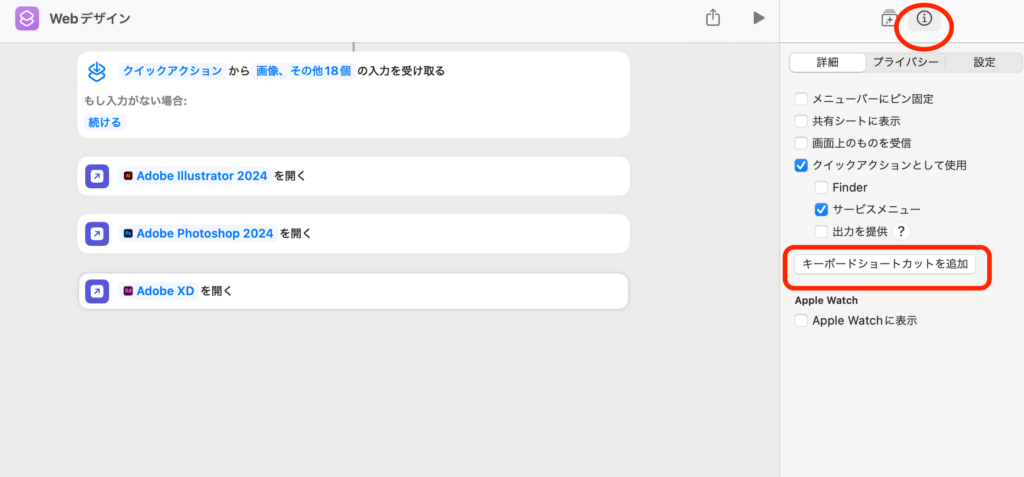Switch to the プライバシー tab

coord(904,62)
